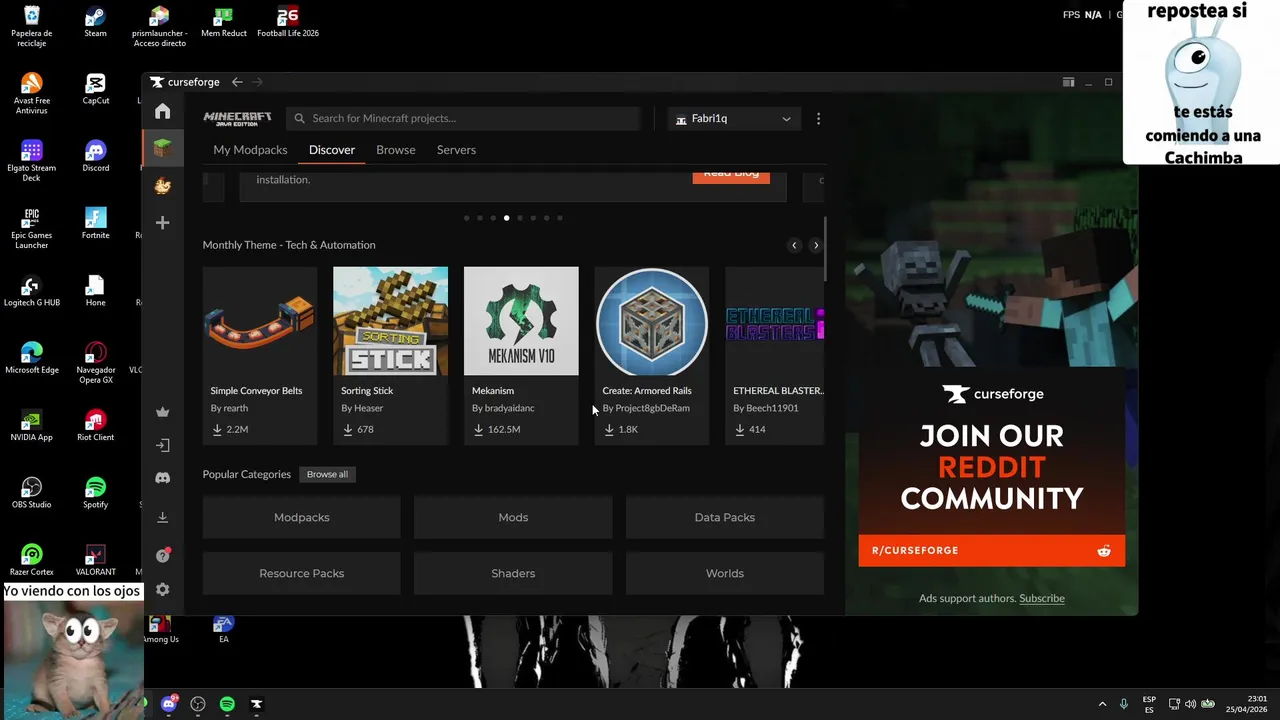The width and height of the screenshot is (1280, 720).
Task: Open the Mods category
Action: coord(513,517)
